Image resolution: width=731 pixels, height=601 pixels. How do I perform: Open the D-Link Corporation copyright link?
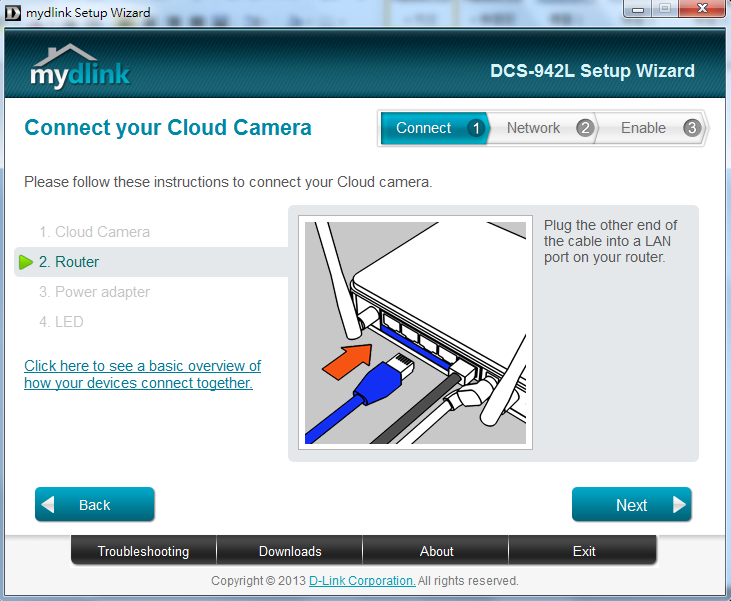click(x=362, y=581)
